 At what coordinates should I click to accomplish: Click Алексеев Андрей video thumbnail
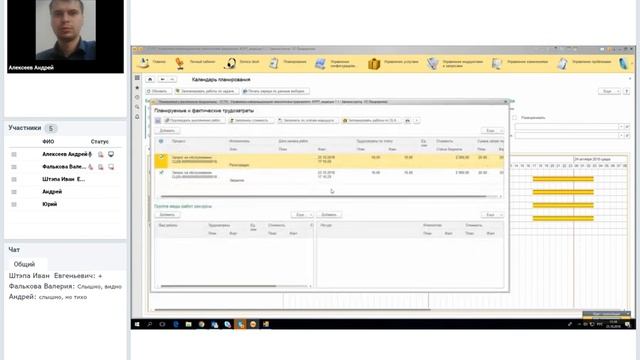tap(66, 36)
